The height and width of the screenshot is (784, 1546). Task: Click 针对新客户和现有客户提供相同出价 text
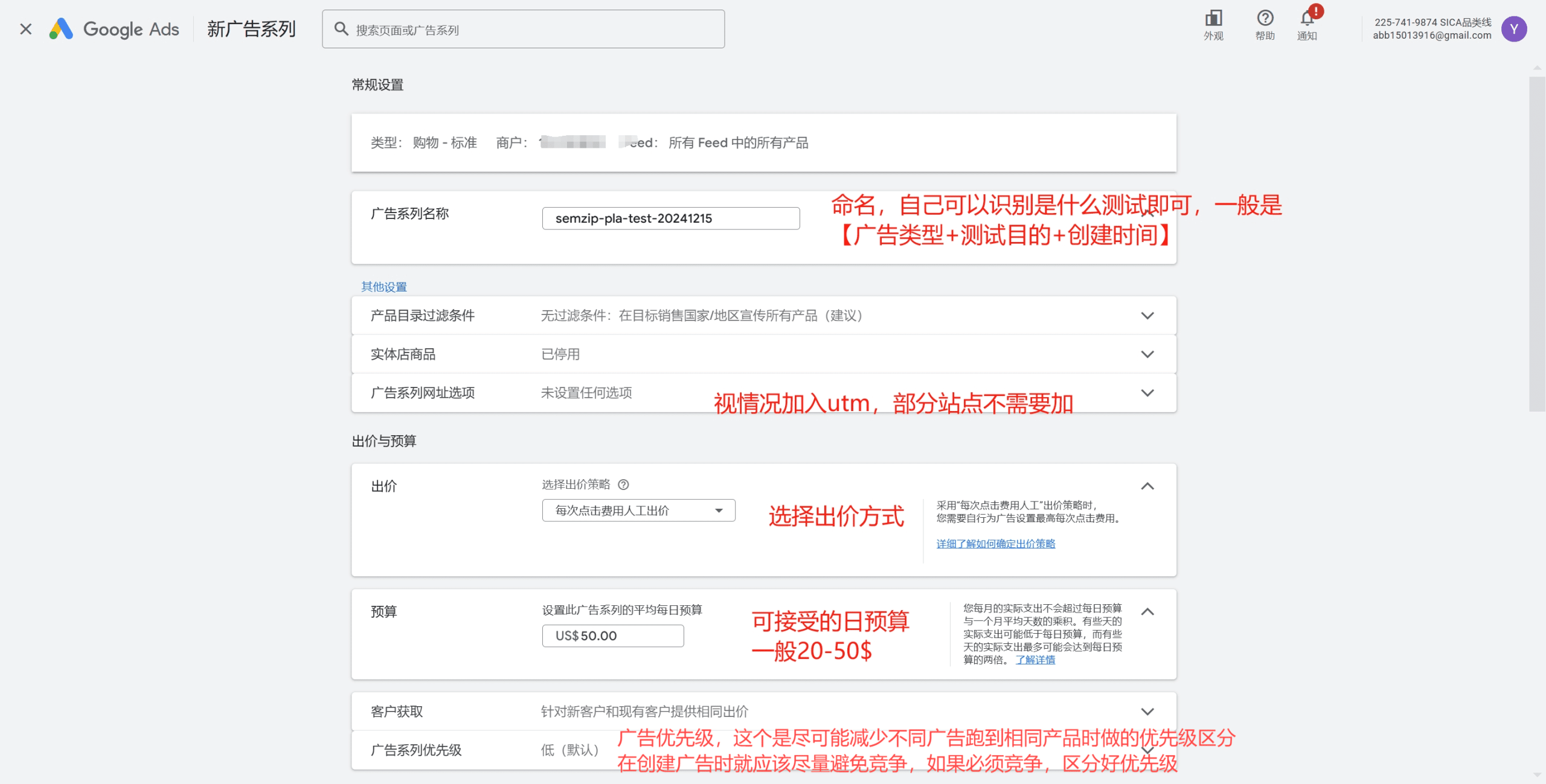(644, 712)
